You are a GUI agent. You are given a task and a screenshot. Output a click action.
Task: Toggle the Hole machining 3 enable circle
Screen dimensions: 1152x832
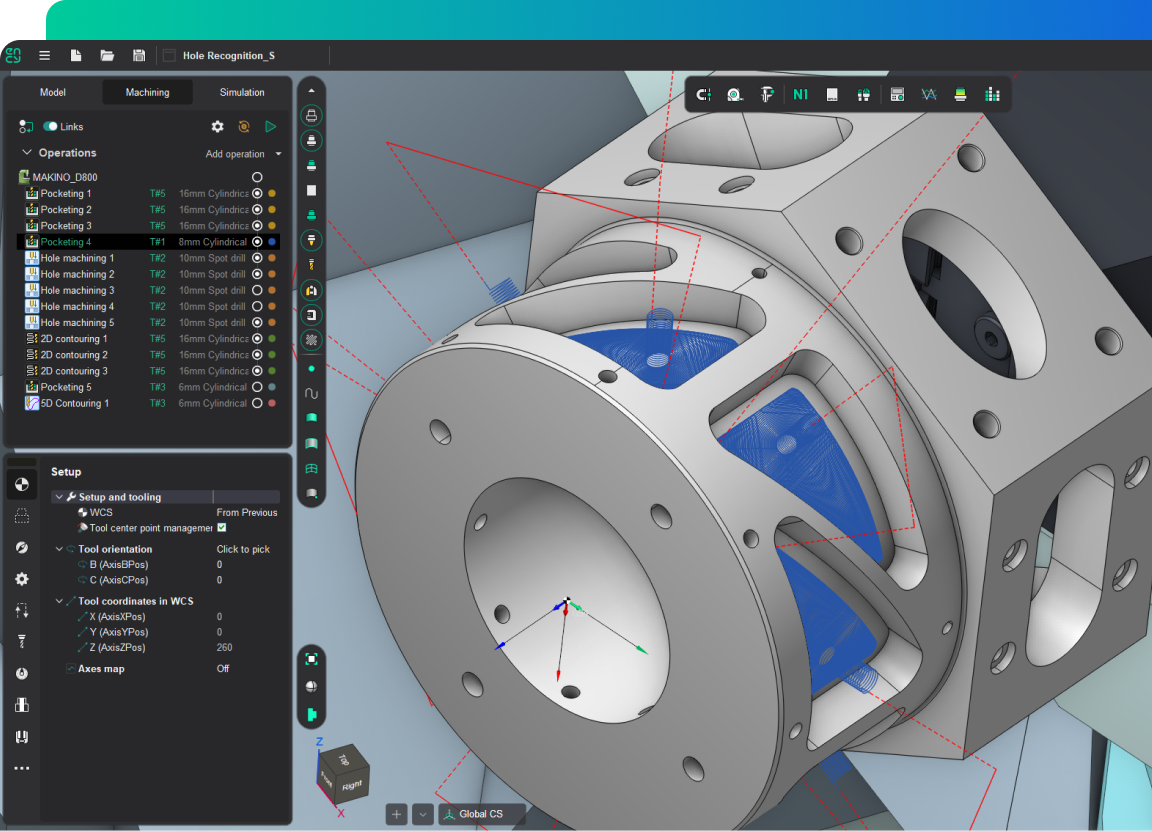[x=257, y=290]
